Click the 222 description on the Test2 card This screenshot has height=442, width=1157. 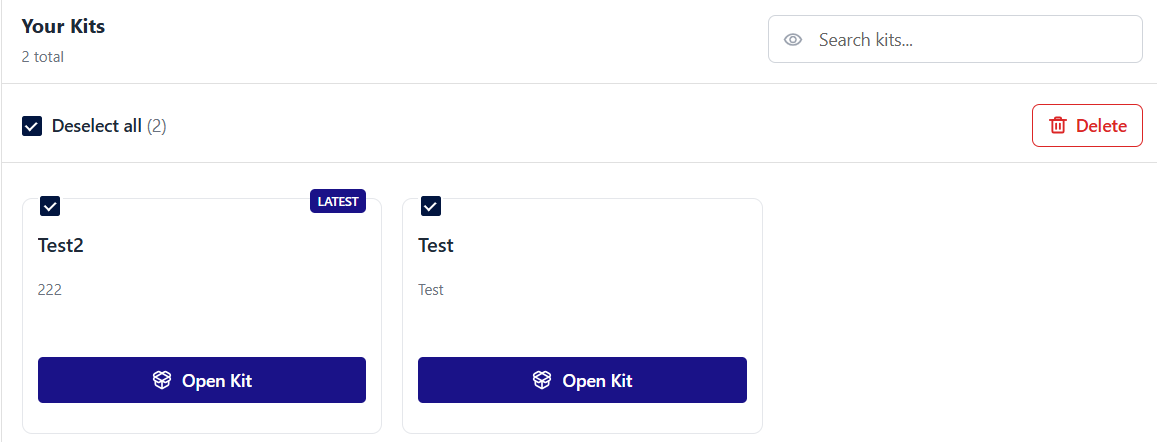click(50, 290)
